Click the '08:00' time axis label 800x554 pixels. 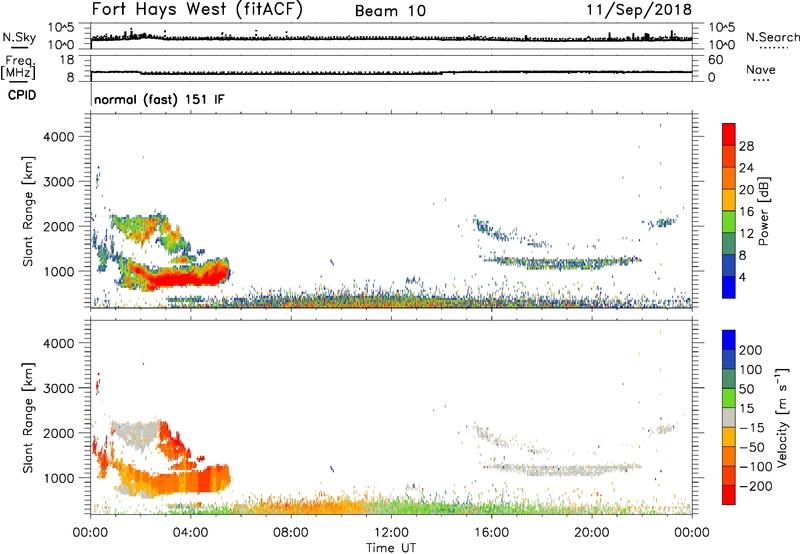click(x=291, y=533)
